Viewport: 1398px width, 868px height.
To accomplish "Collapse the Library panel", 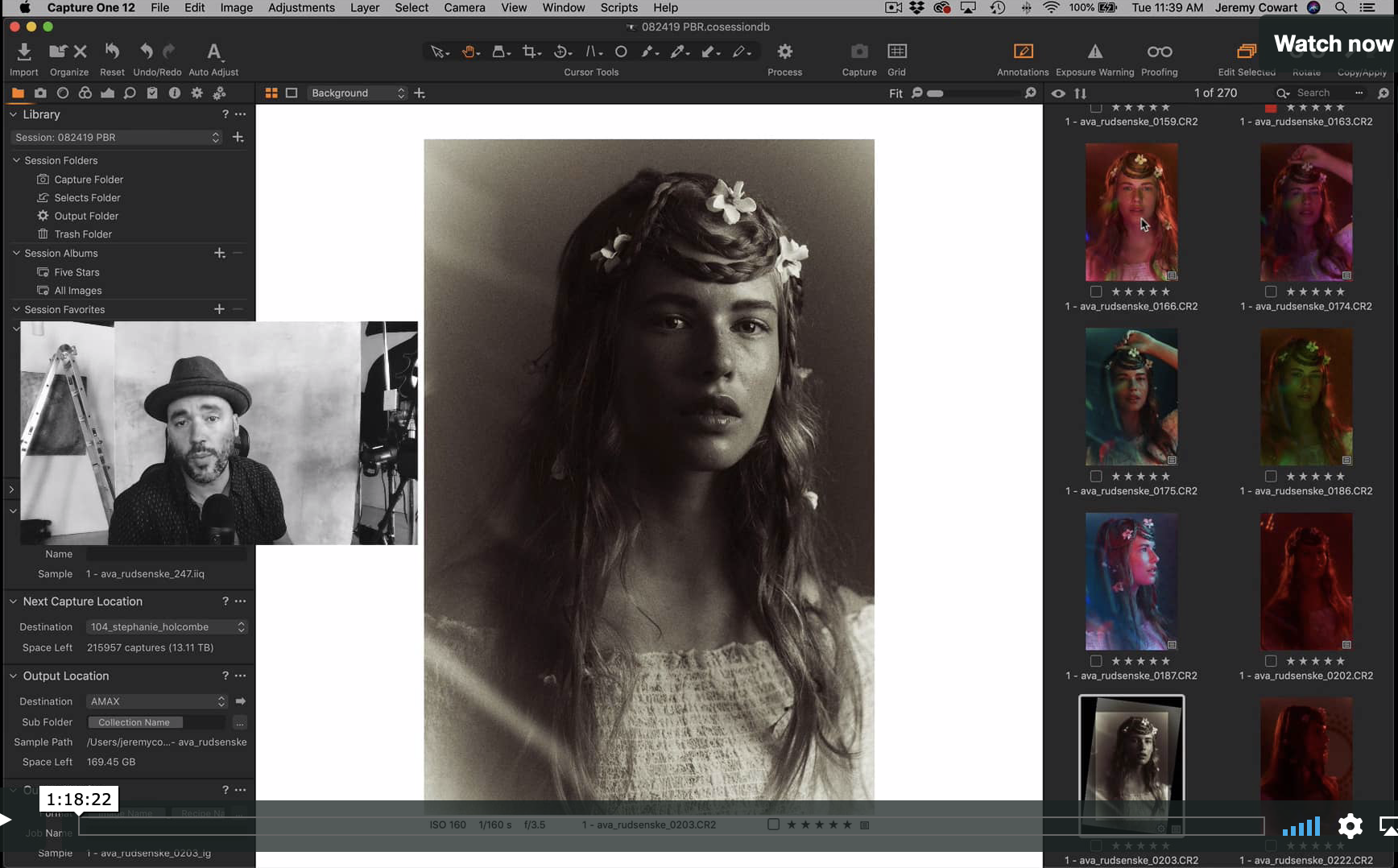I will coord(13,114).
